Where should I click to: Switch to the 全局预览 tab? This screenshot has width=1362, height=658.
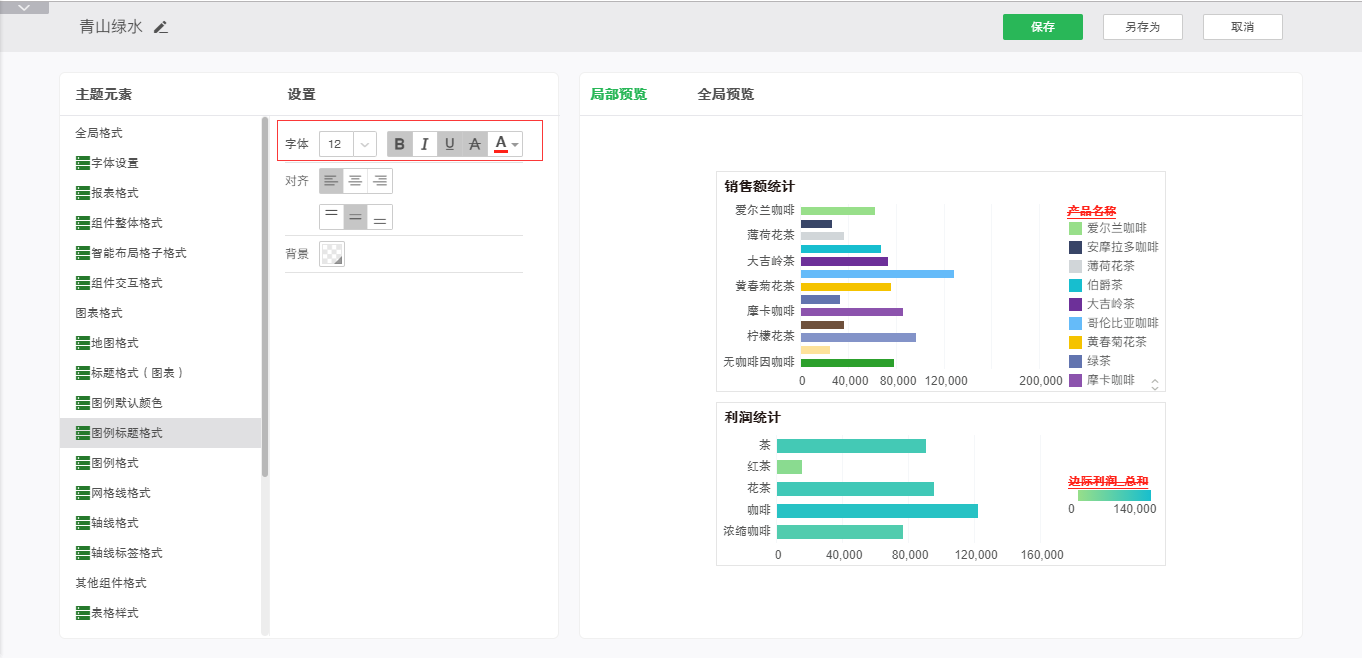coord(725,94)
